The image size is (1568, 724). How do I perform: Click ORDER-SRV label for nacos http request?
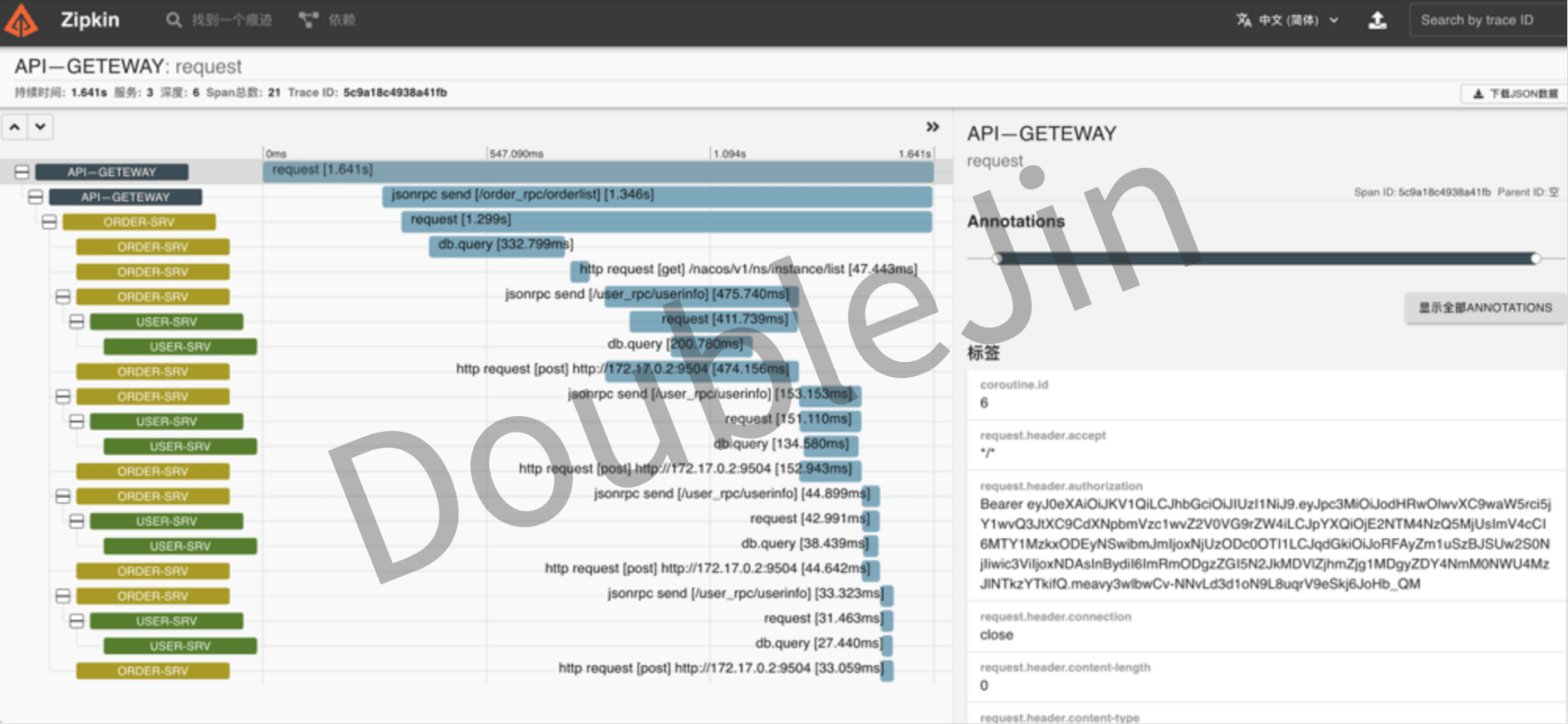(x=152, y=272)
